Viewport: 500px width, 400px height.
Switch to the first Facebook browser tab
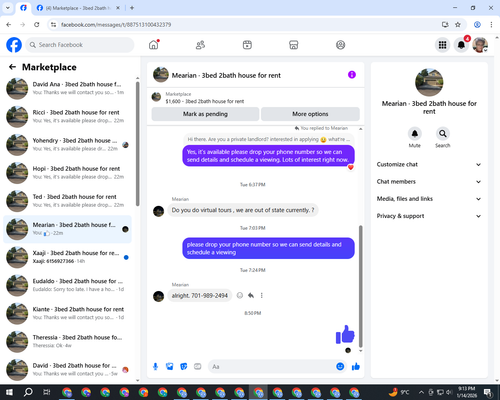(x=23, y=8)
